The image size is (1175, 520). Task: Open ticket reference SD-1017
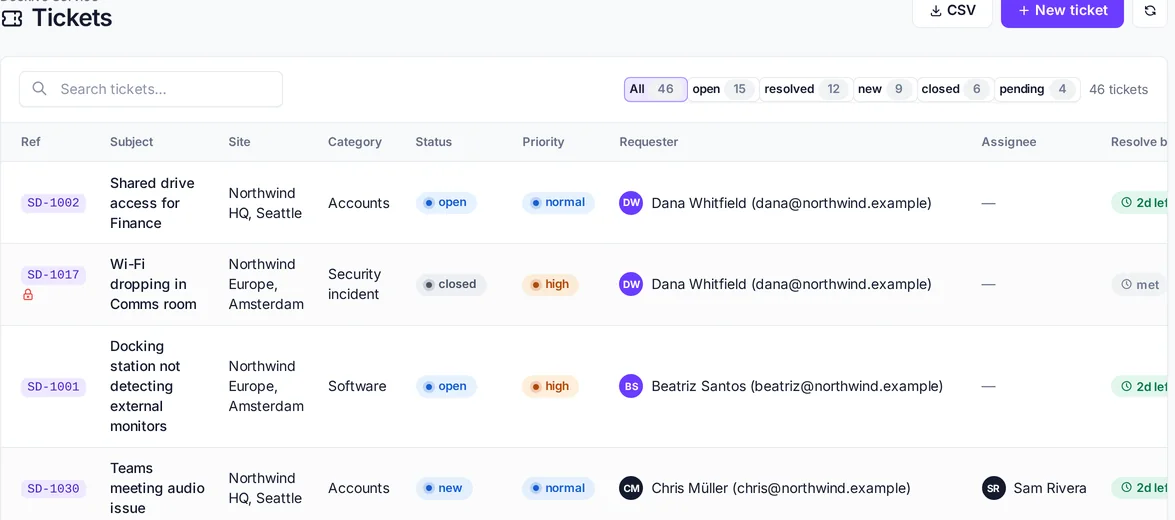tap(53, 275)
